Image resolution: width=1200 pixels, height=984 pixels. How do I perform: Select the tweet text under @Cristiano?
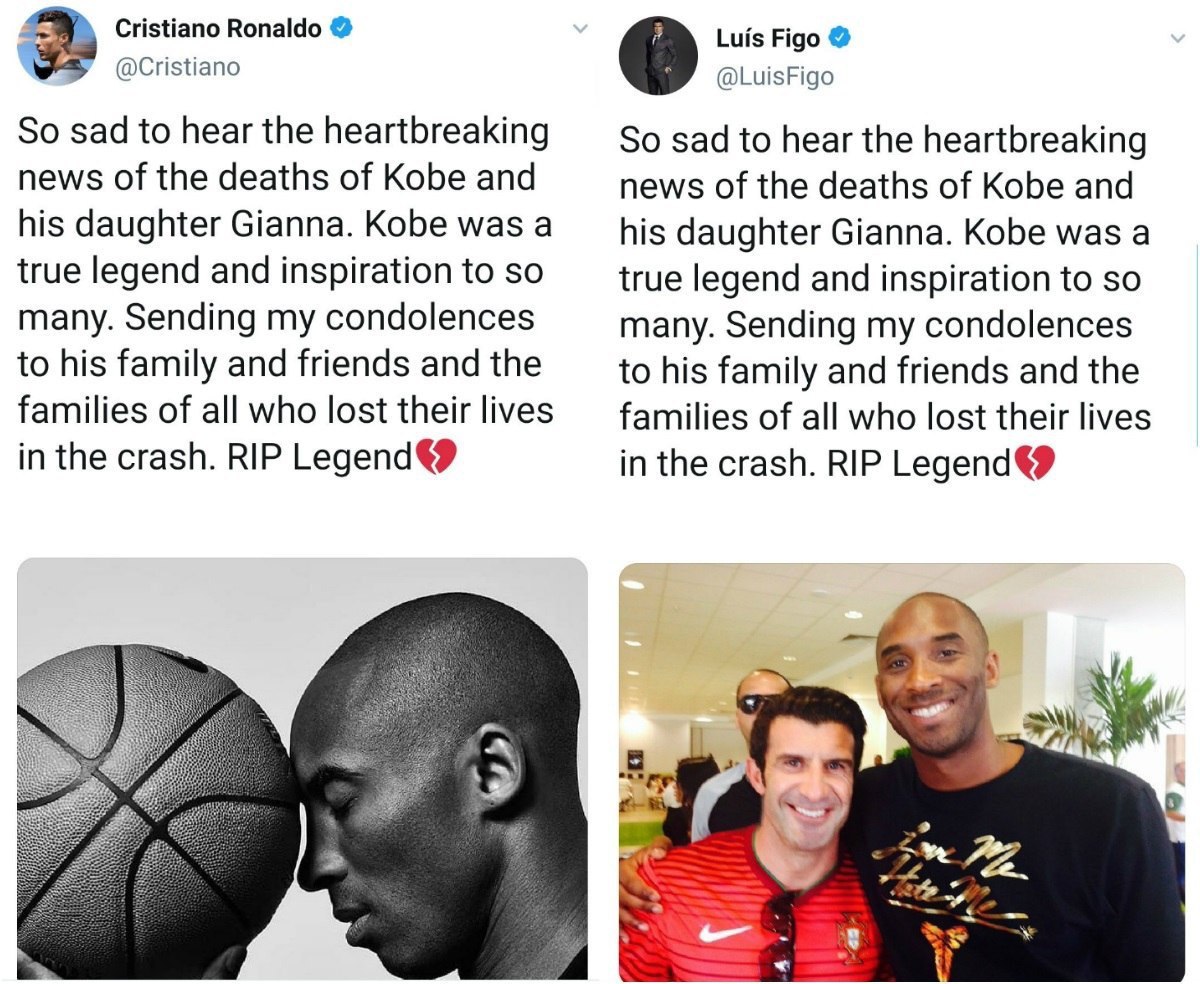click(x=285, y=294)
